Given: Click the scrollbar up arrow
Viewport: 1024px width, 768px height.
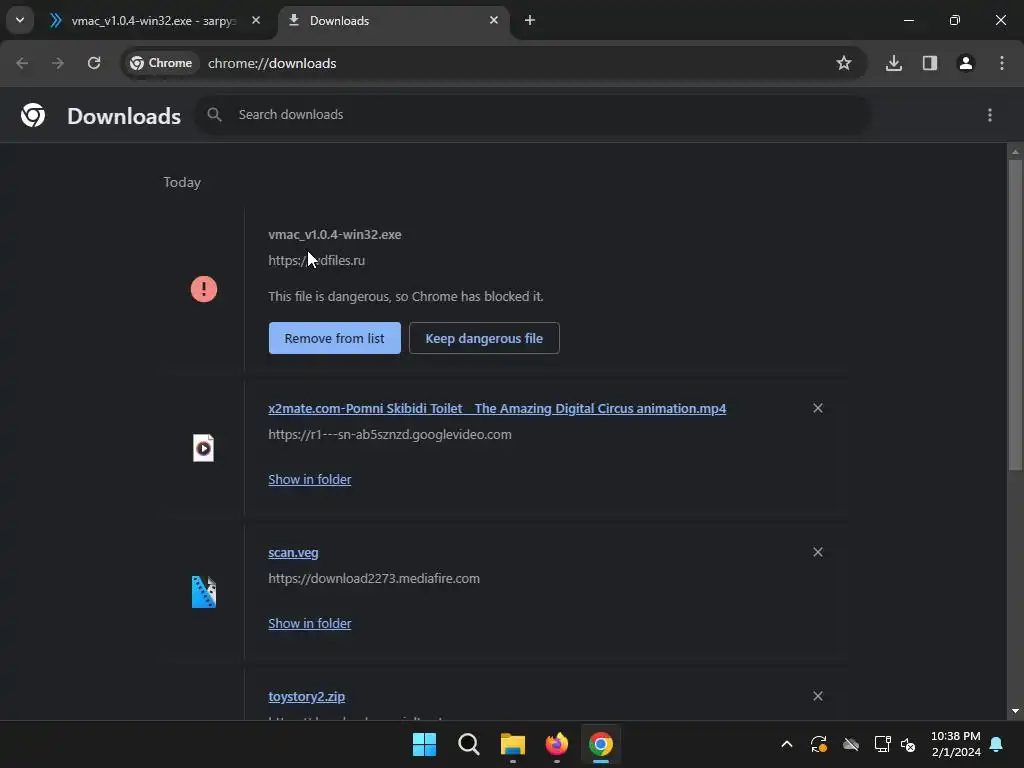Looking at the screenshot, I should coord(1015,152).
